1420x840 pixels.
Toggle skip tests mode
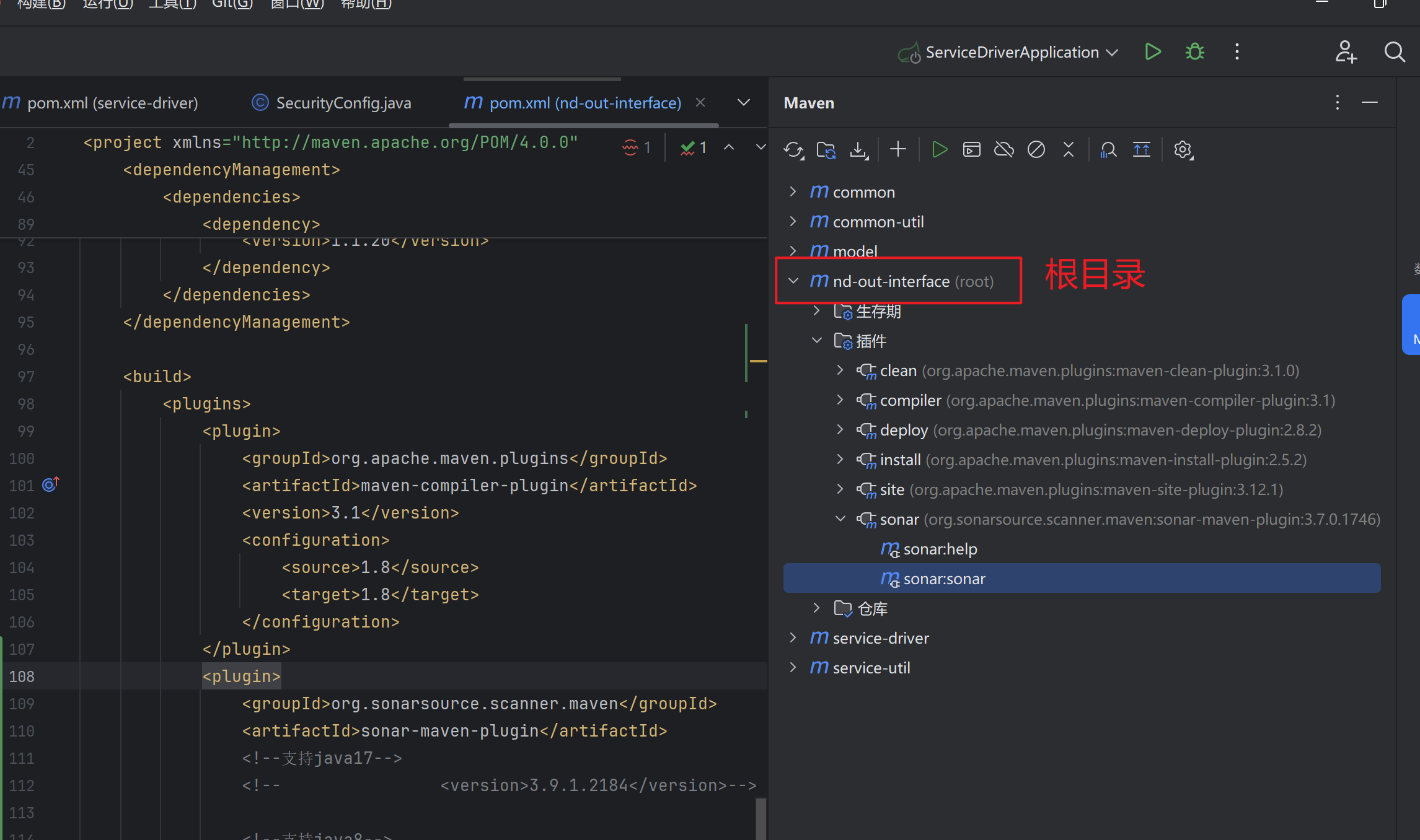1036,149
